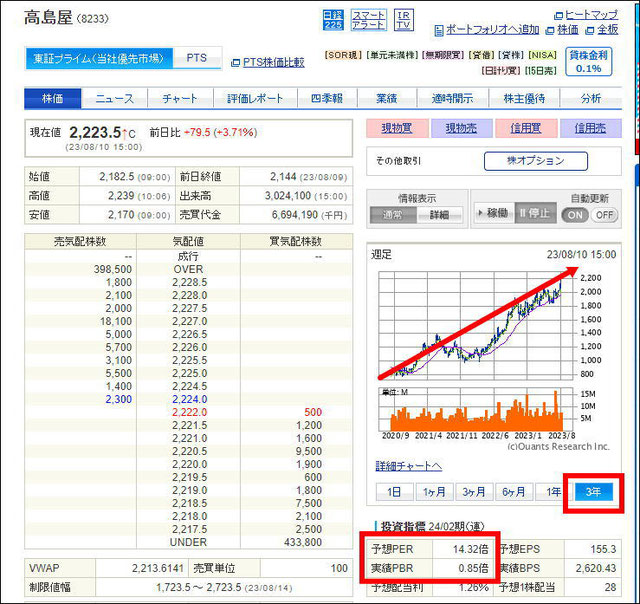
Task: Open the 株主優待 tab
Action: click(524, 98)
